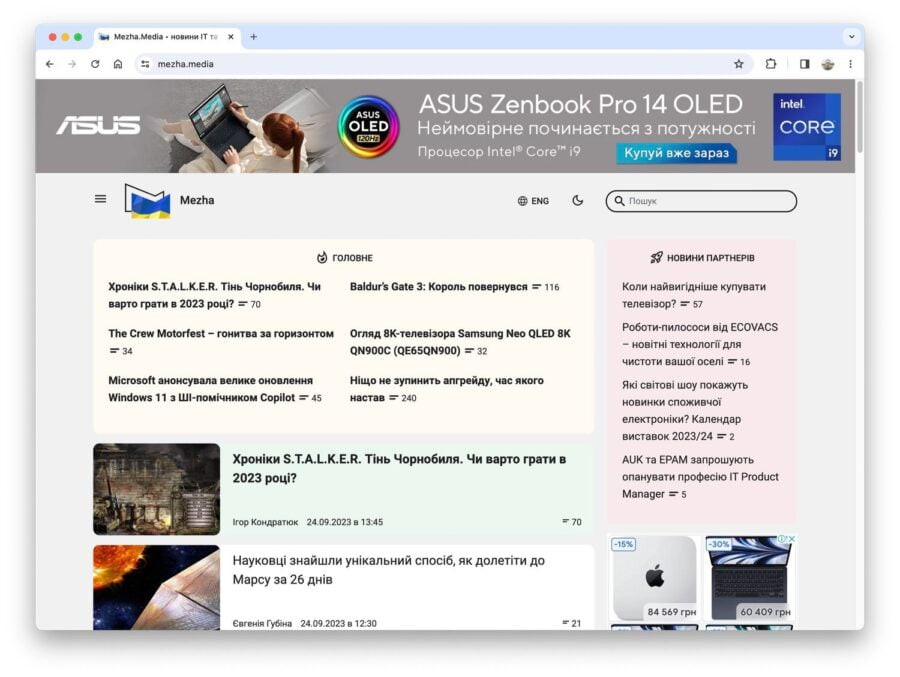This screenshot has height=677, width=900.
Task: Open the large S.T.A.L.K.E.R. article card title
Action: (x=399, y=469)
